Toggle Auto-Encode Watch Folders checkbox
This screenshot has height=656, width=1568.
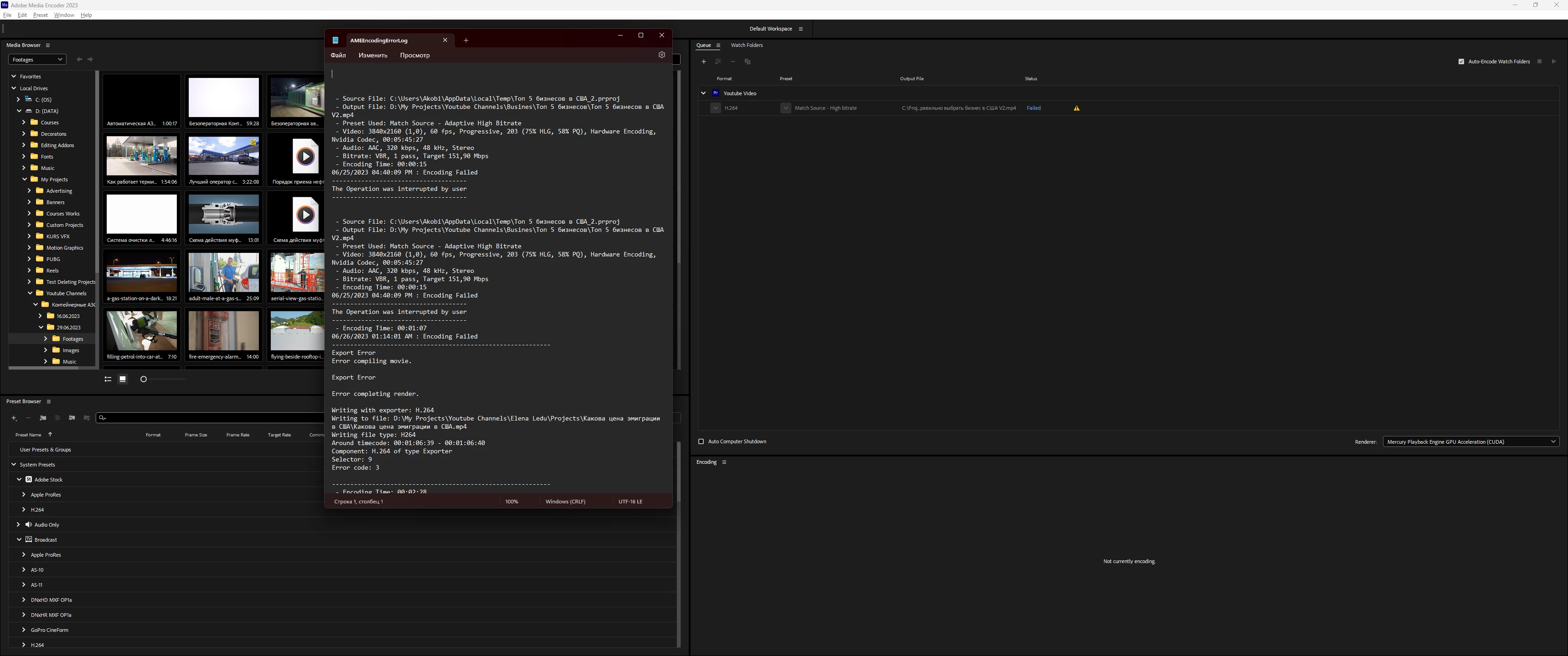click(1461, 61)
